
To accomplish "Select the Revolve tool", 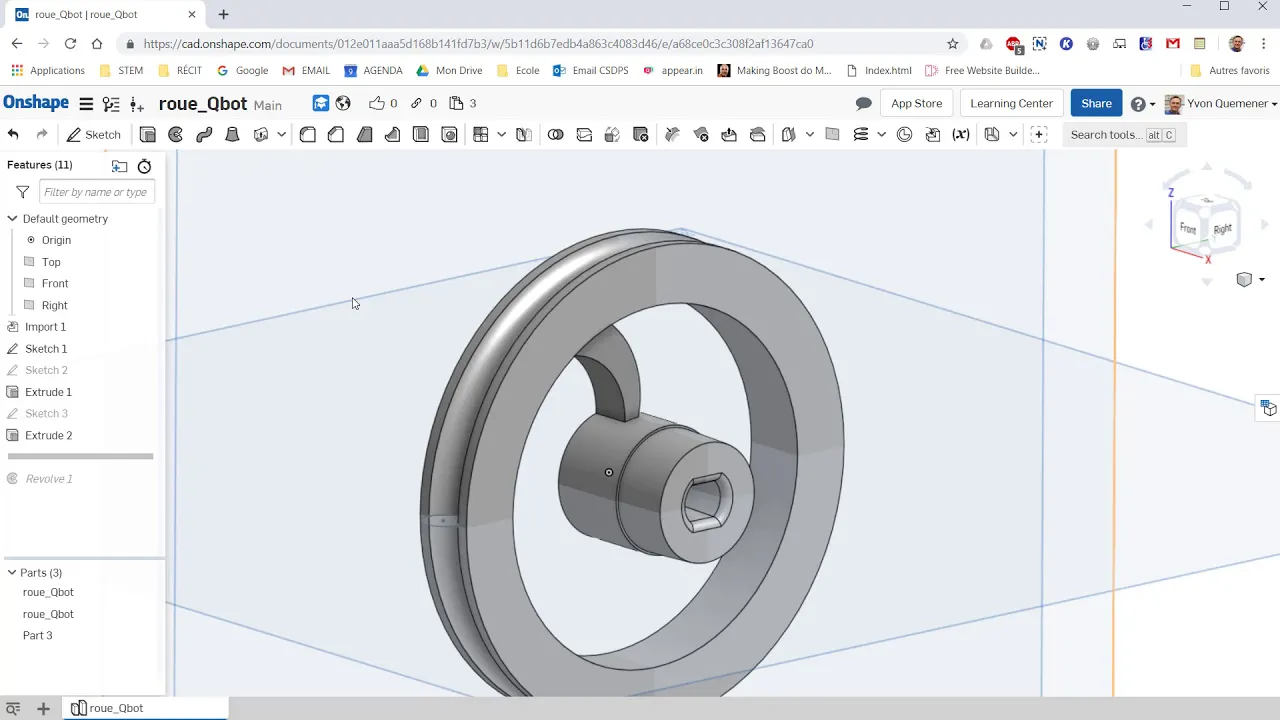I will click(x=176, y=134).
